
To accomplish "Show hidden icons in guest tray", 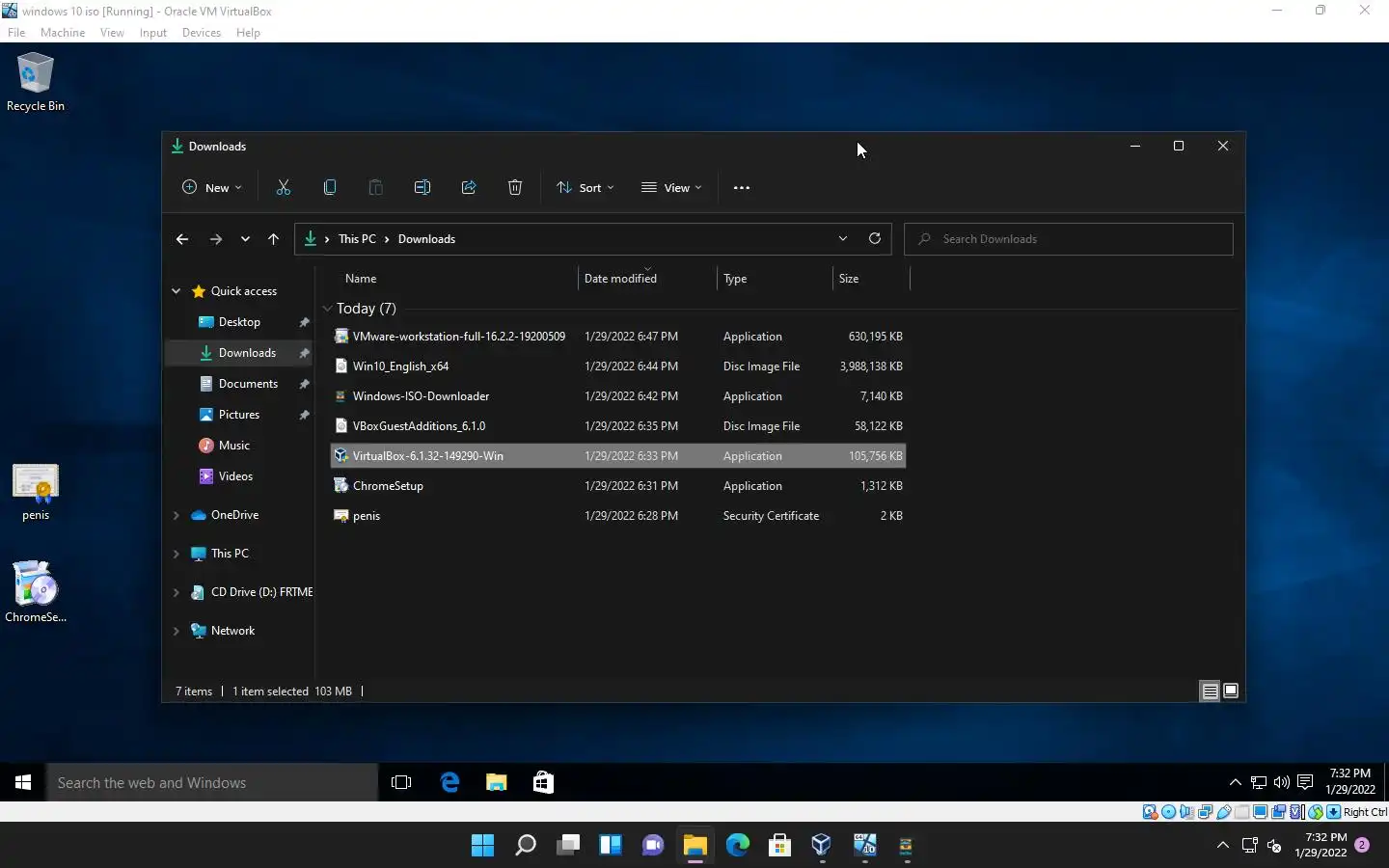I will click(1235, 782).
